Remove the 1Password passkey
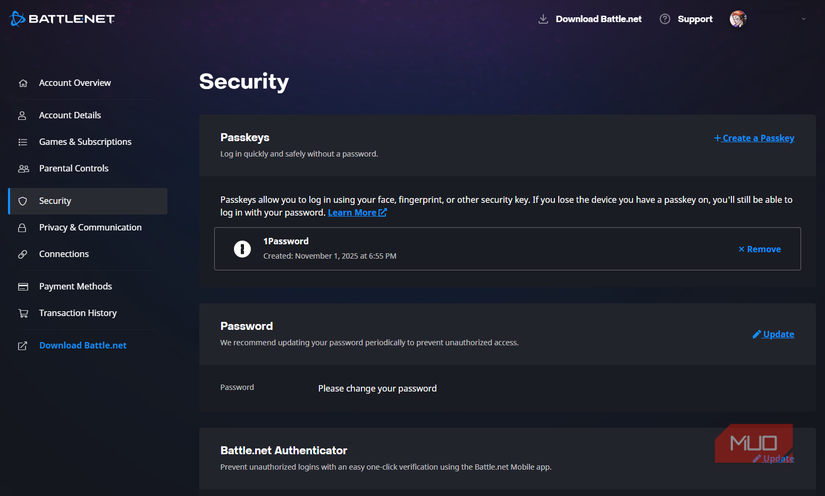 point(759,249)
